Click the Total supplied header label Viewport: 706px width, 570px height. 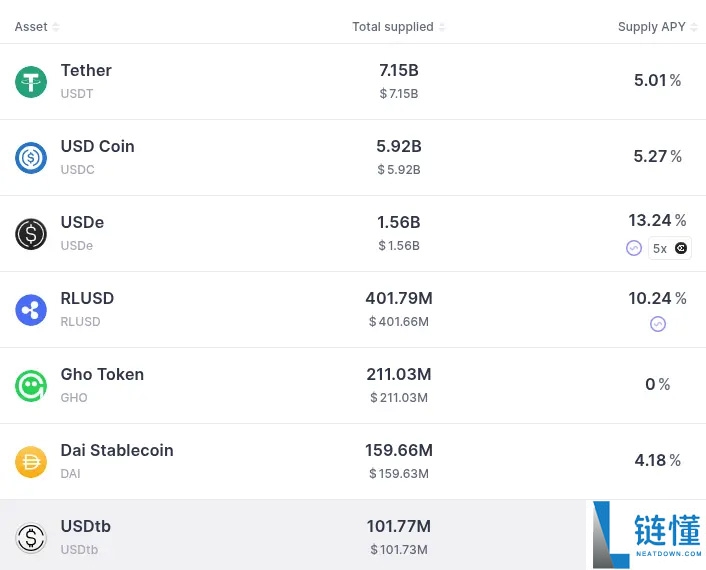pos(393,27)
